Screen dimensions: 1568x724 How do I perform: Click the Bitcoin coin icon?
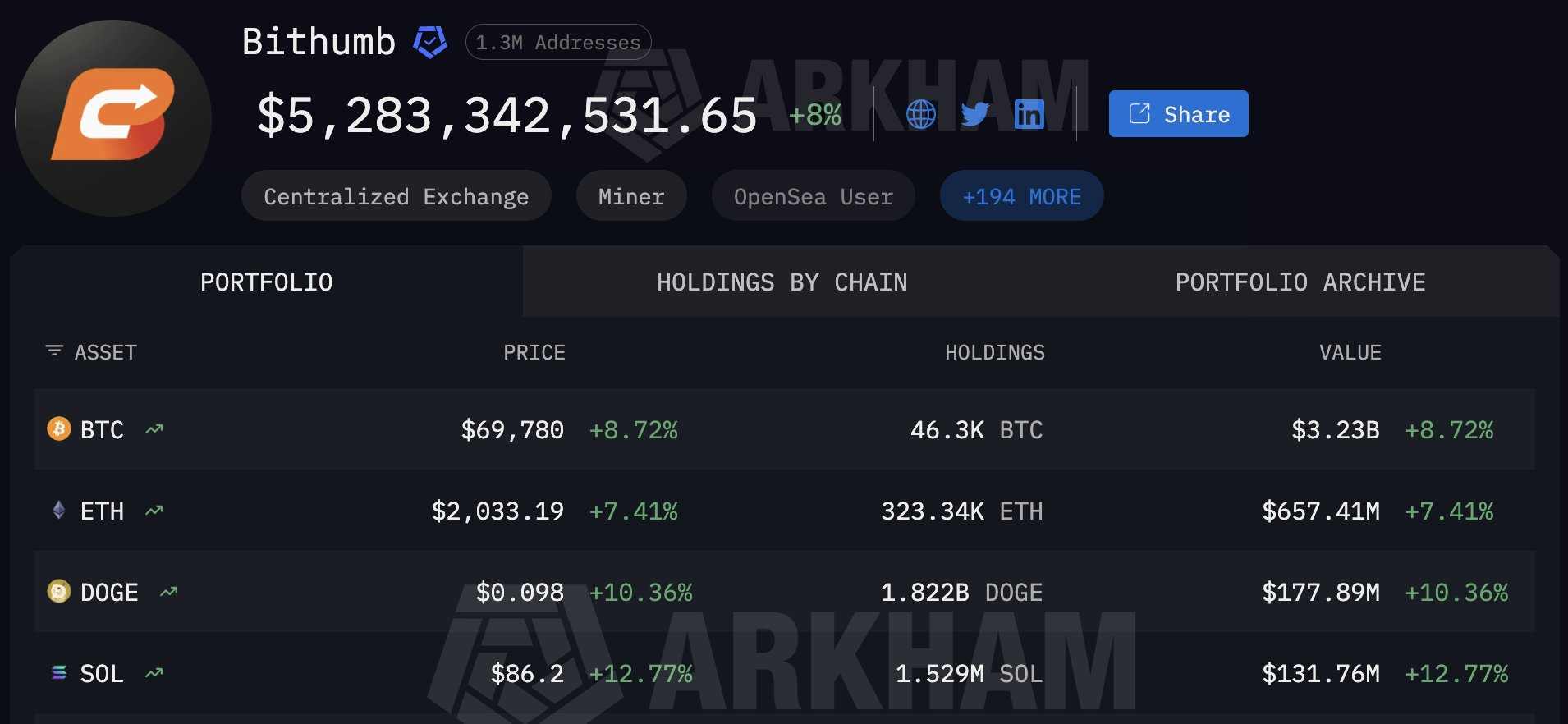59,428
